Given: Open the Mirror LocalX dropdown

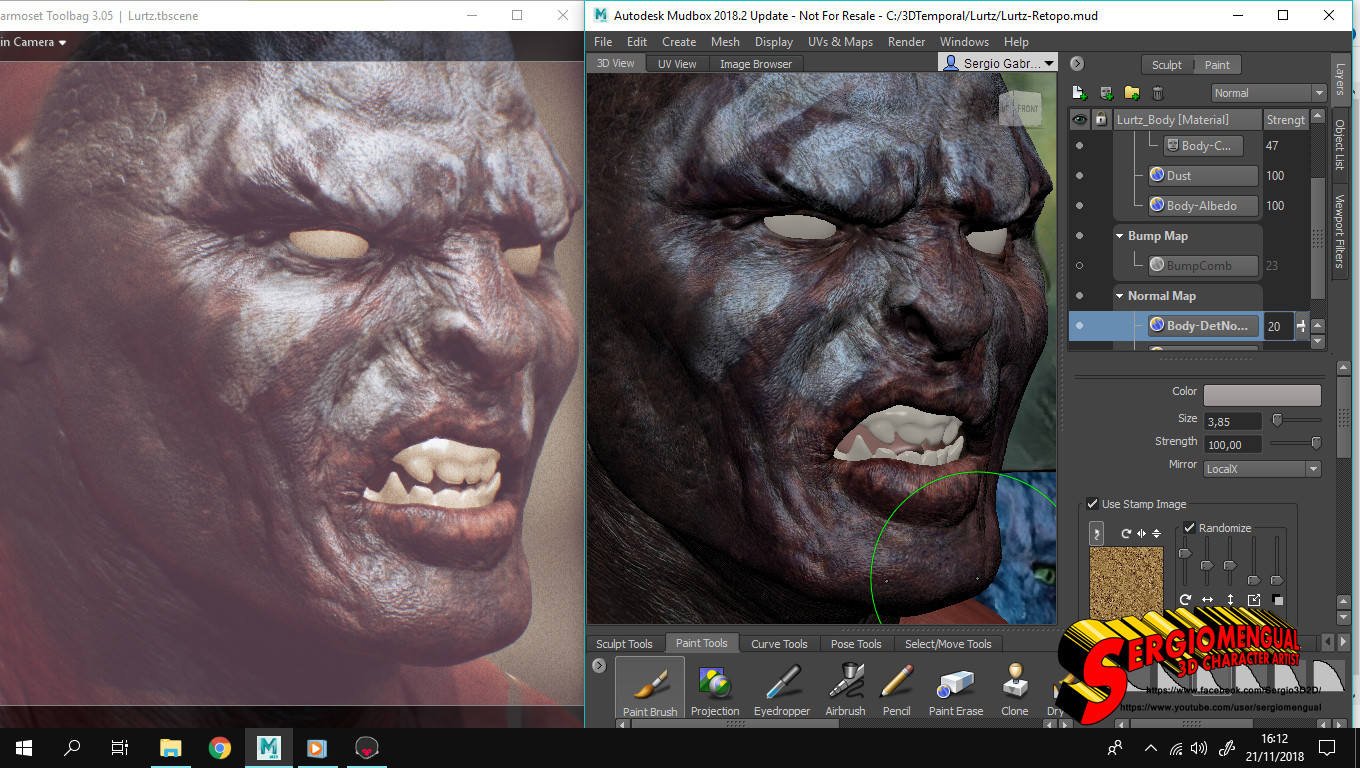Looking at the screenshot, I should pos(1262,469).
